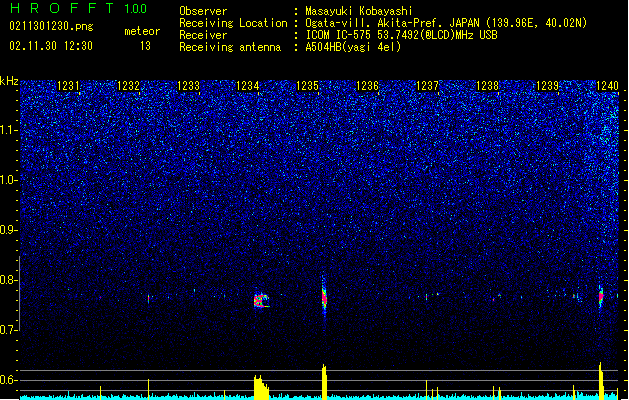
Task: Select the antenna value A504HB(yagi 4el)
Action: click(353, 47)
